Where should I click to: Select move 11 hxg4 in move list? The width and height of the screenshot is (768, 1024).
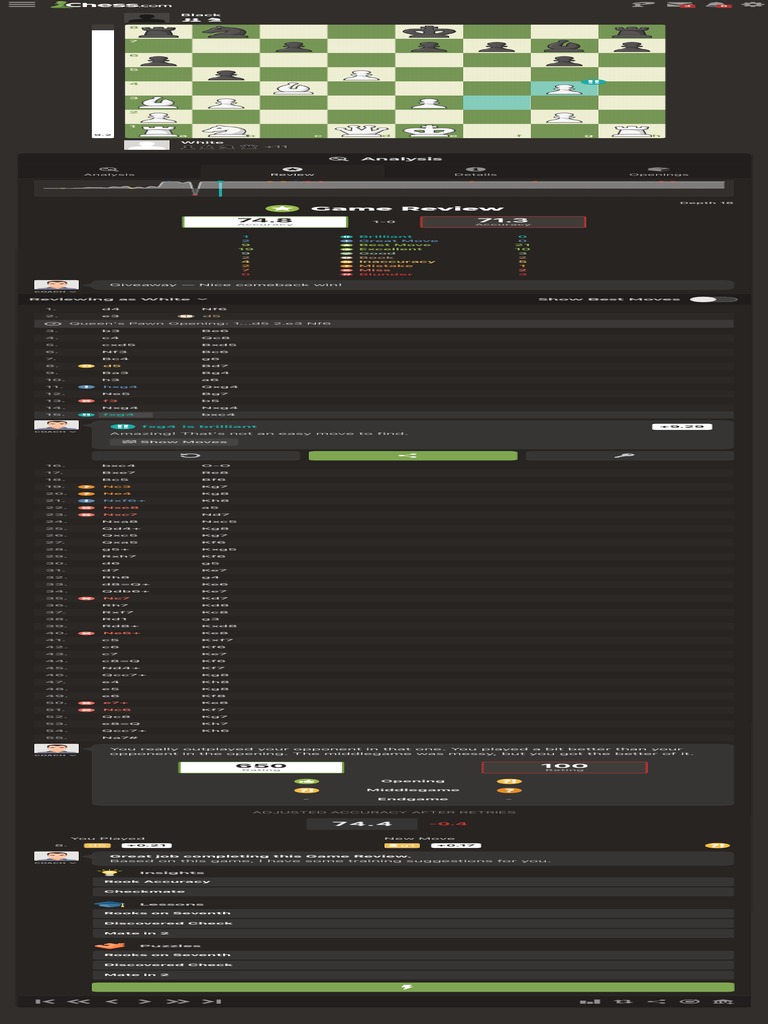(x=120, y=387)
